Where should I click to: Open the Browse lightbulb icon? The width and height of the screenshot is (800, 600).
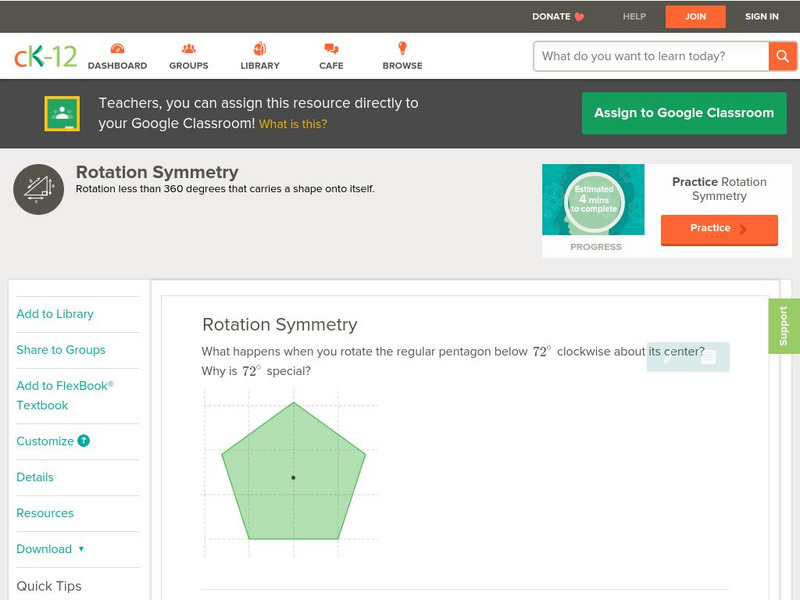(403, 48)
